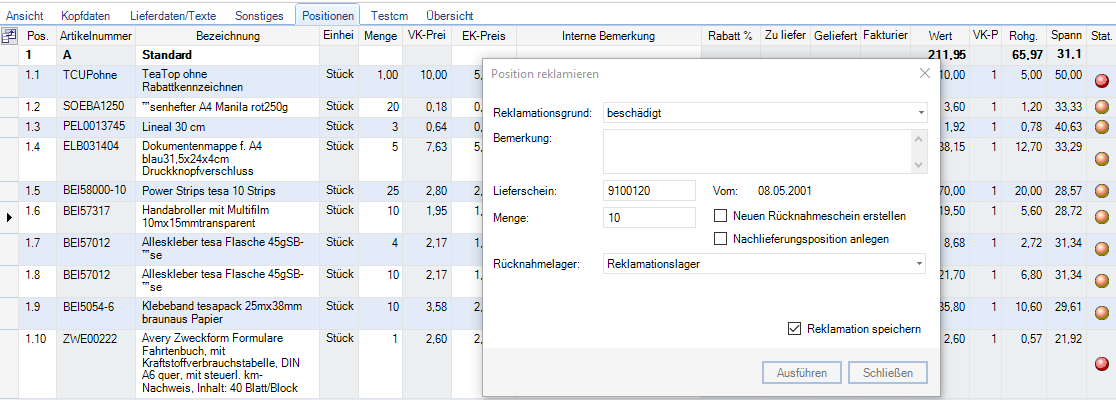Image resolution: width=1116 pixels, height=400 pixels.
Task: Click status ball for Dokumentenmappe row
Action: pyautogui.click(x=1102, y=158)
